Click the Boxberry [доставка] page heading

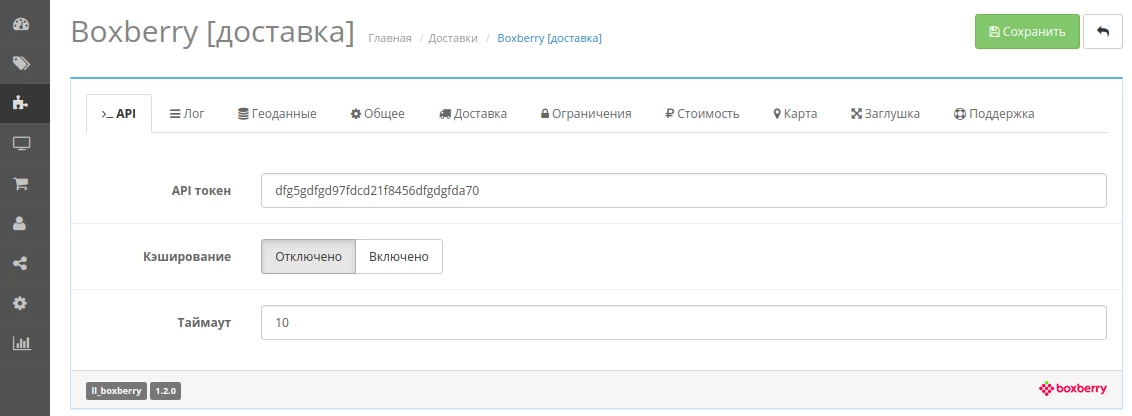click(213, 32)
